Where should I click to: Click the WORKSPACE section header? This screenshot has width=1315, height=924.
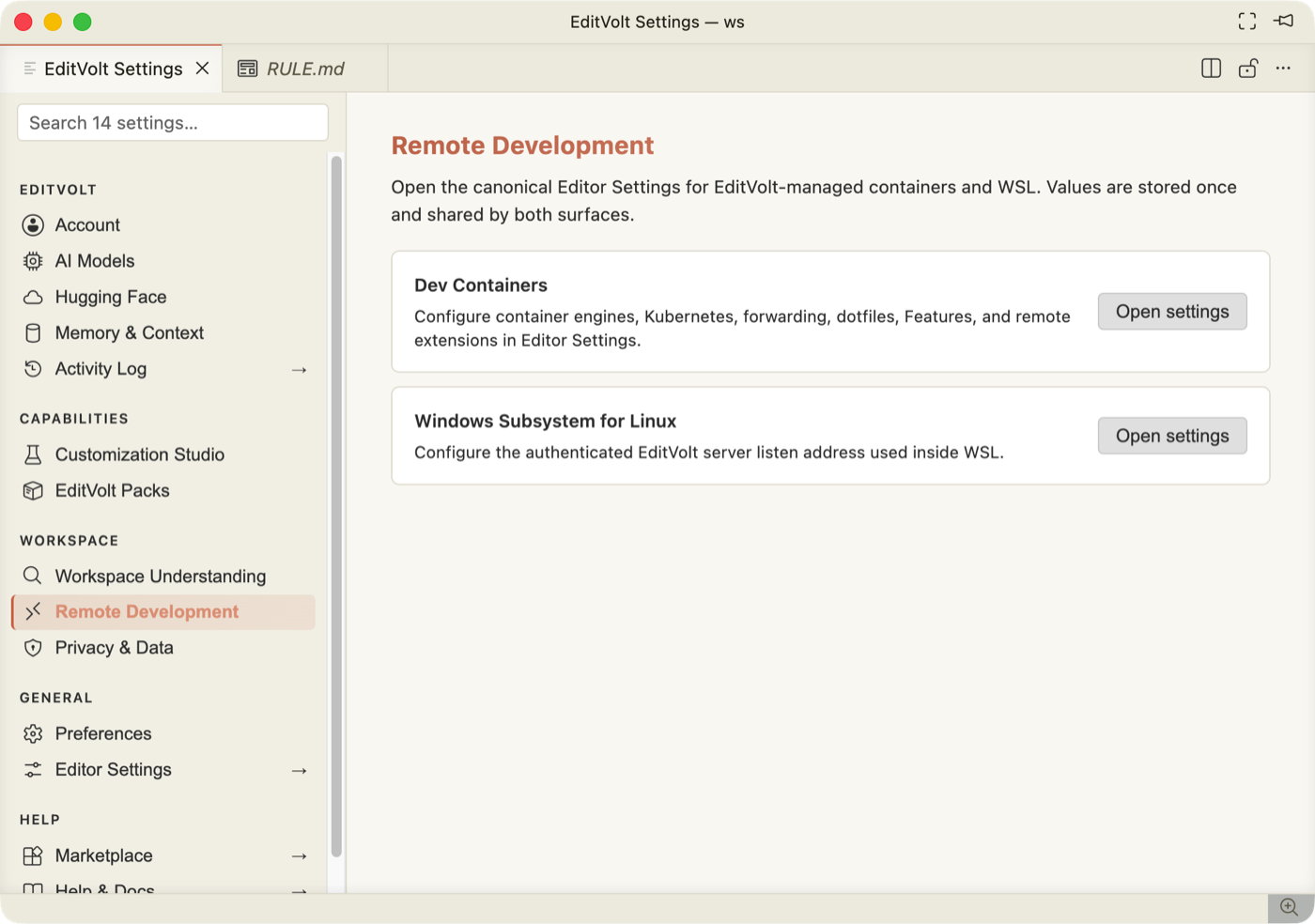point(70,541)
